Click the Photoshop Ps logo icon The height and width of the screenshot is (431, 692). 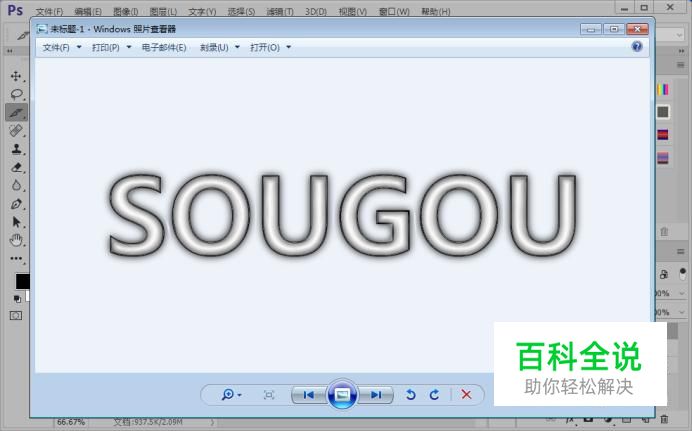(15, 10)
